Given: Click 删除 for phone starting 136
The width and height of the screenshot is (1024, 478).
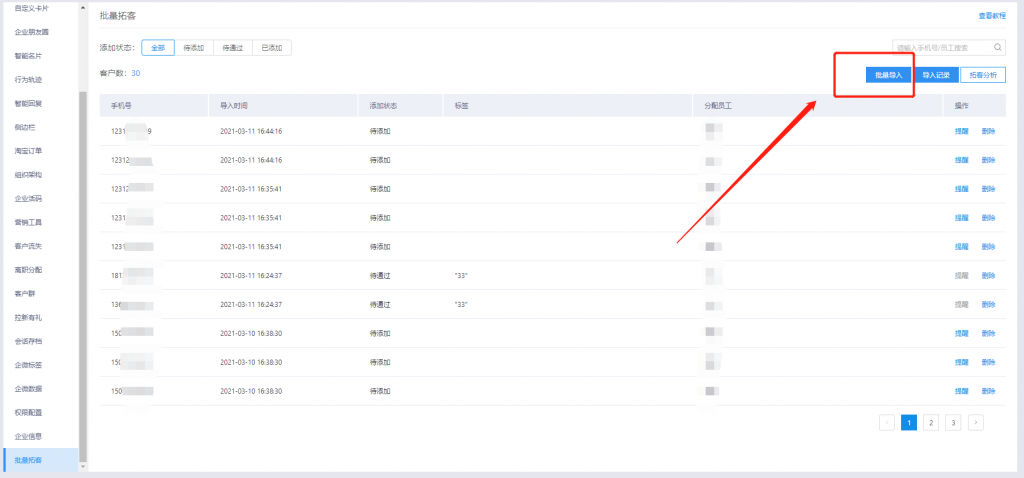Looking at the screenshot, I should [x=989, y=304].
